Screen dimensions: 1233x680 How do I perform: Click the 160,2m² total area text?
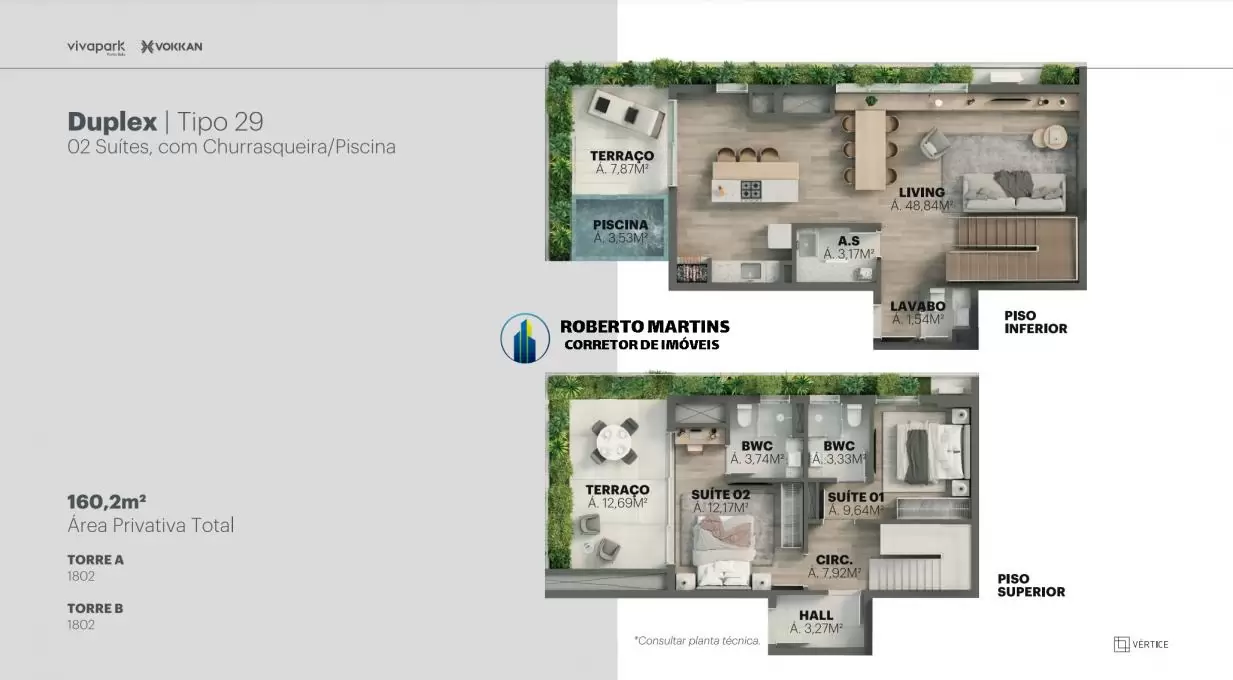pyautogui.click(x=107, y=502)
